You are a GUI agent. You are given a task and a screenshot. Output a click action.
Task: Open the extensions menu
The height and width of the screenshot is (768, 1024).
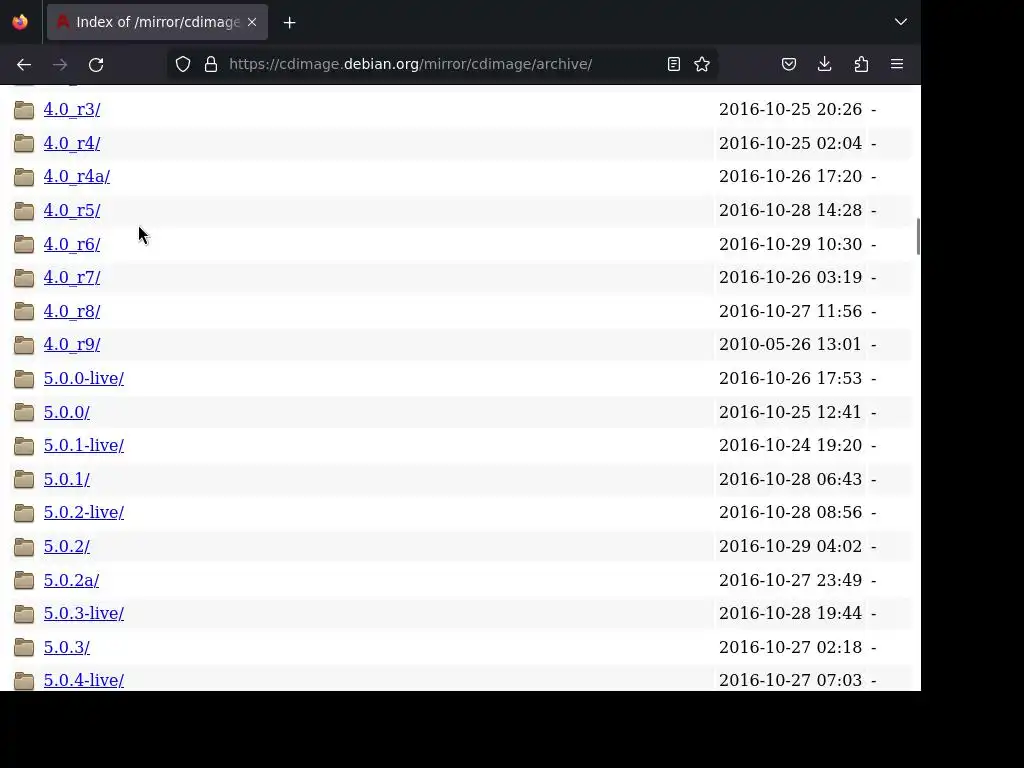(861, 64)
